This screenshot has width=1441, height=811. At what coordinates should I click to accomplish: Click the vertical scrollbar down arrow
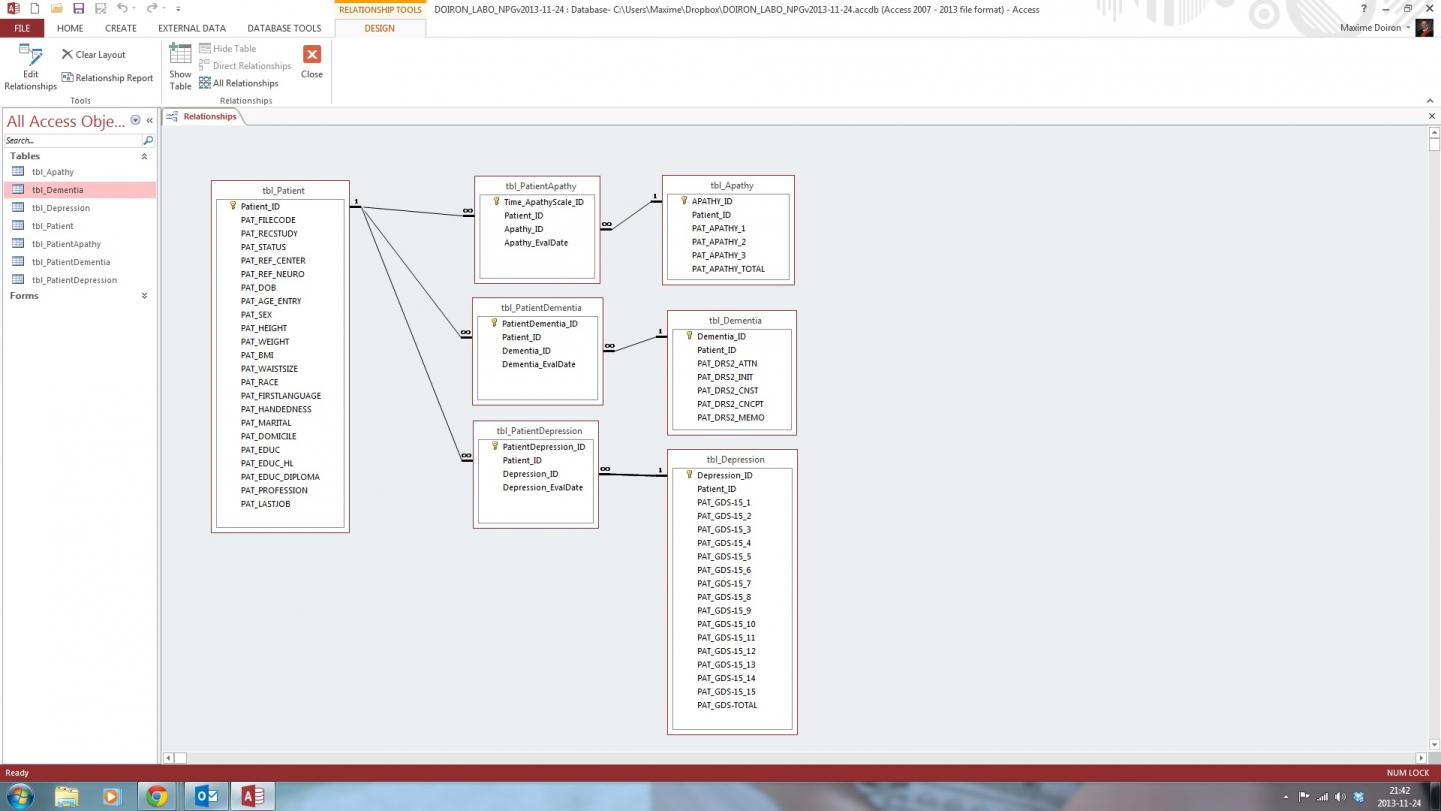[x=1435, y=744]
